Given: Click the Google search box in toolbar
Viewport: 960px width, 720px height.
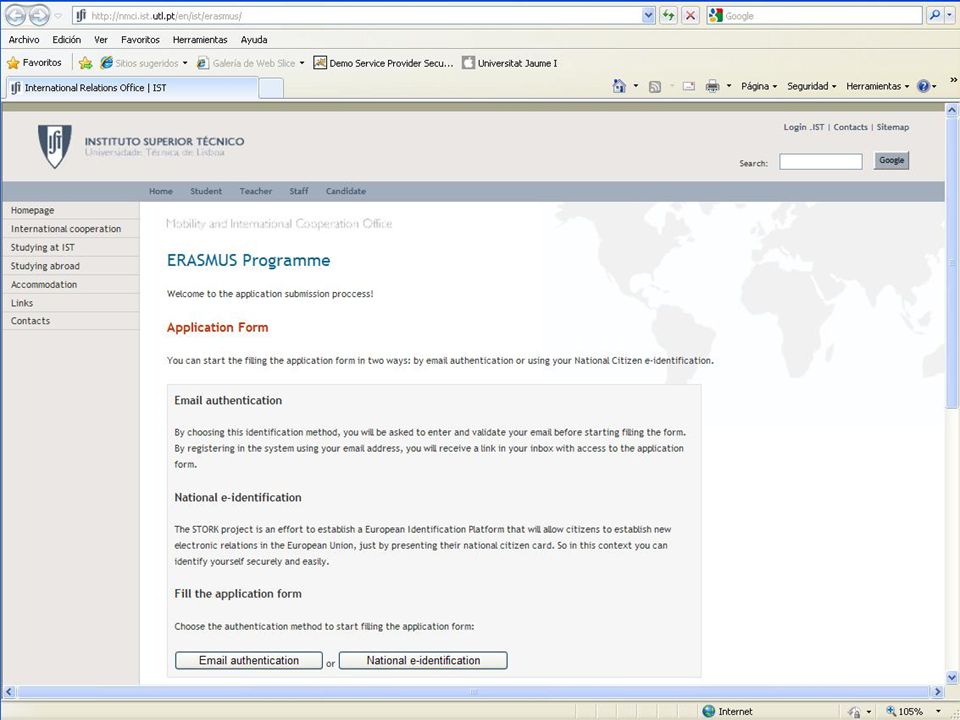Looking at the screenshot, I should coord(814,16).
